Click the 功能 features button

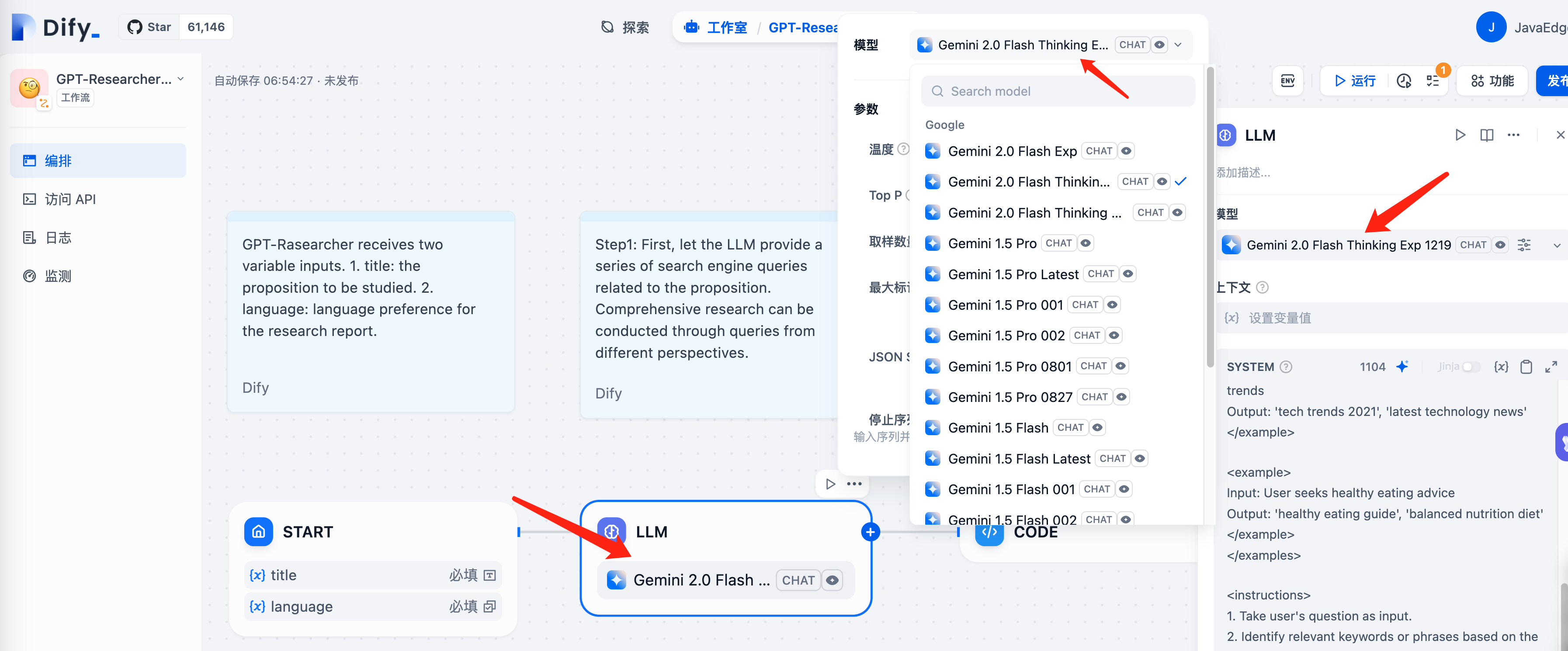[1492, 81]
